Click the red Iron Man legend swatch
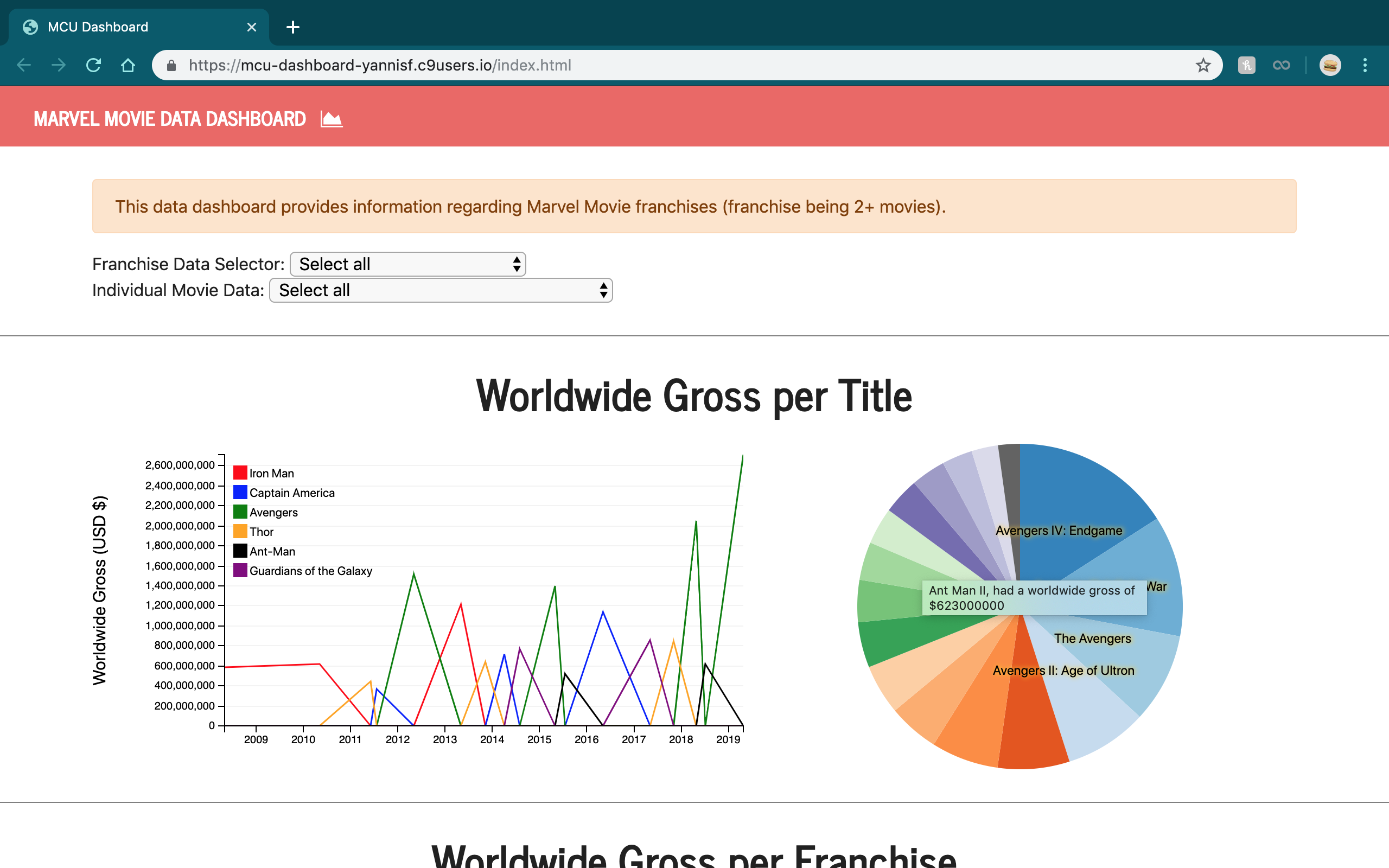1389x868 pixels. [239, 473]
